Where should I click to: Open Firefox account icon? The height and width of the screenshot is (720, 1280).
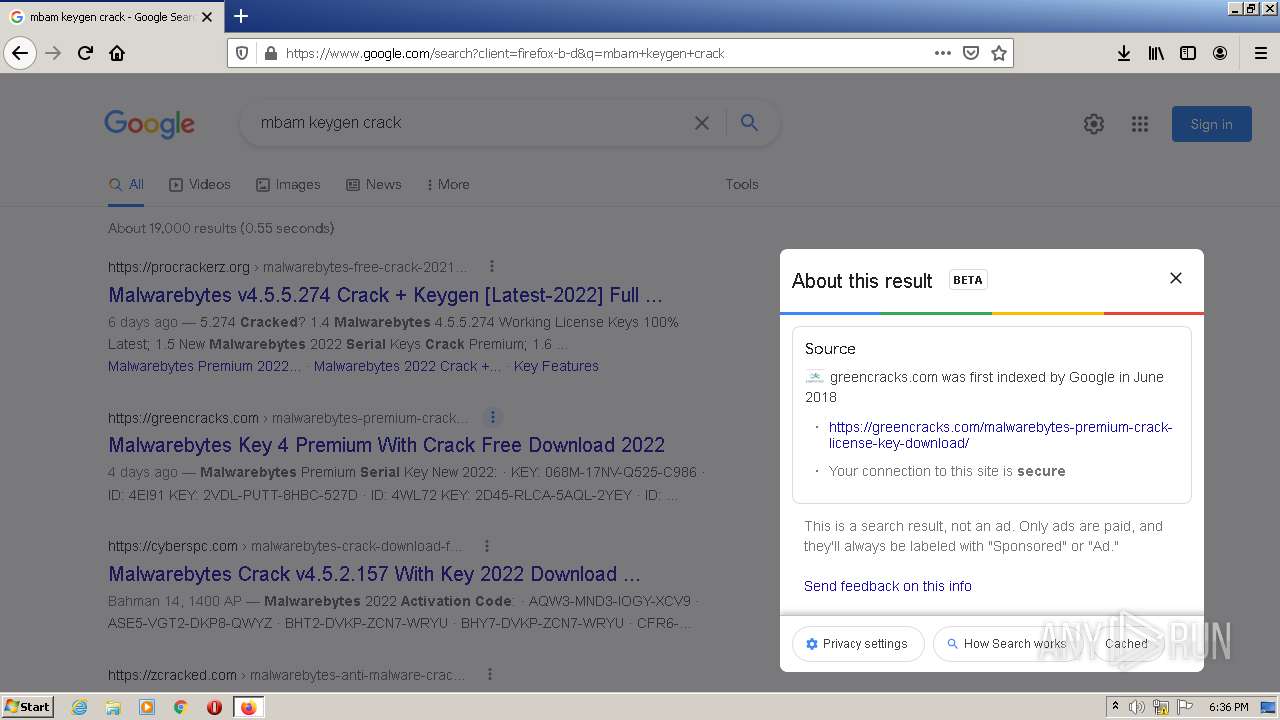tap(1220, 53)
